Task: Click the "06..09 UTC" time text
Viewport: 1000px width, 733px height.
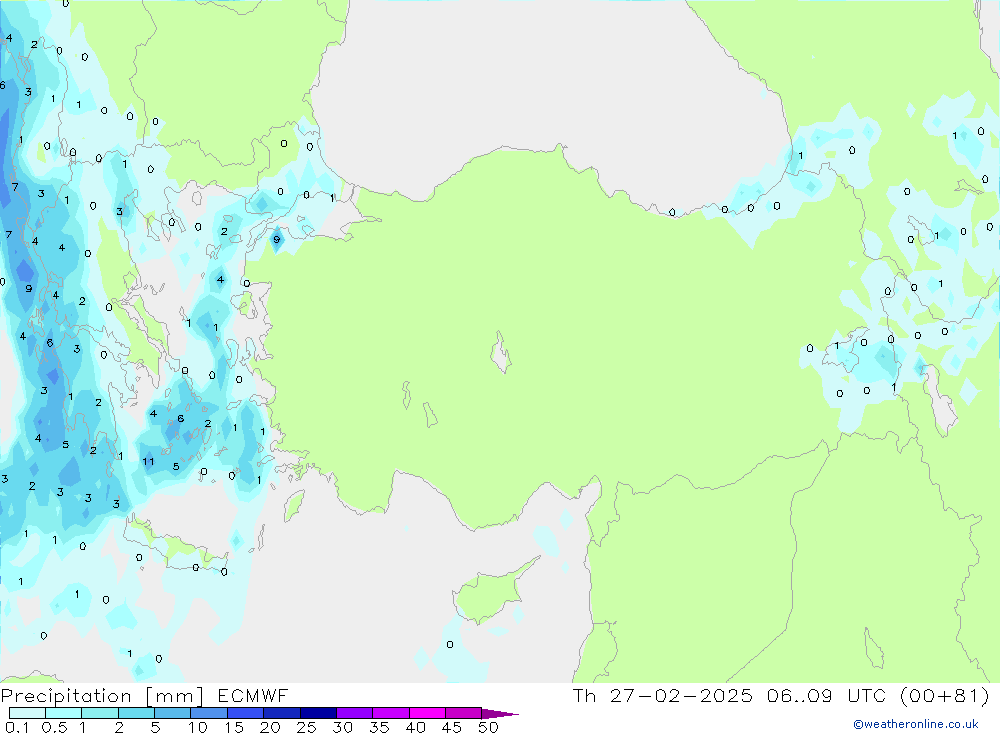Action: click(825, 695)
